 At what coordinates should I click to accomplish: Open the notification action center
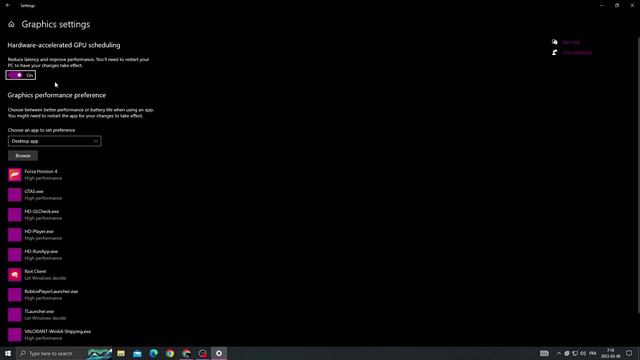tap(629, 353)
